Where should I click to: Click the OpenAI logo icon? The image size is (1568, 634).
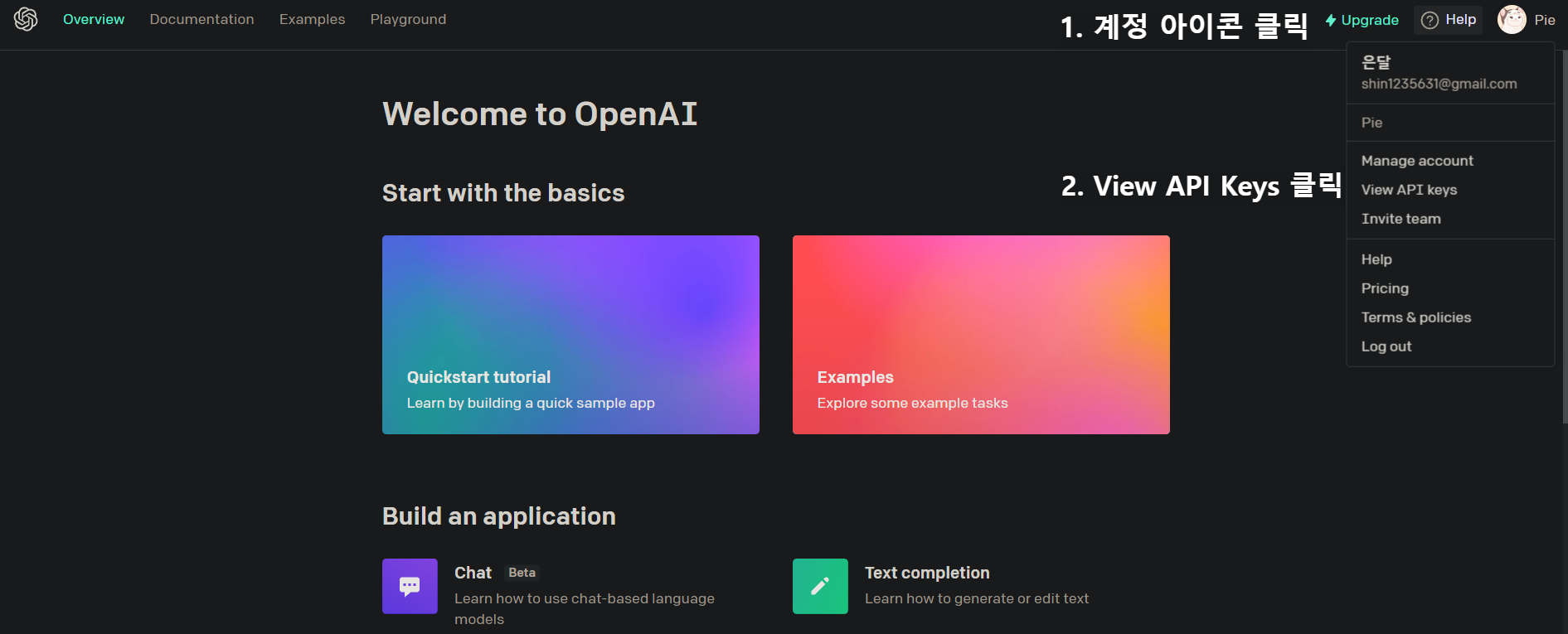click(x=26, y=19)
